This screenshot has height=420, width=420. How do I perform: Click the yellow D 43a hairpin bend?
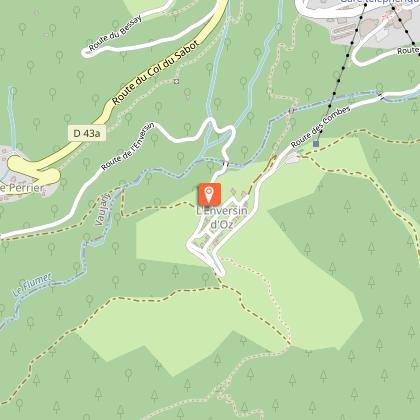point(32,172)
